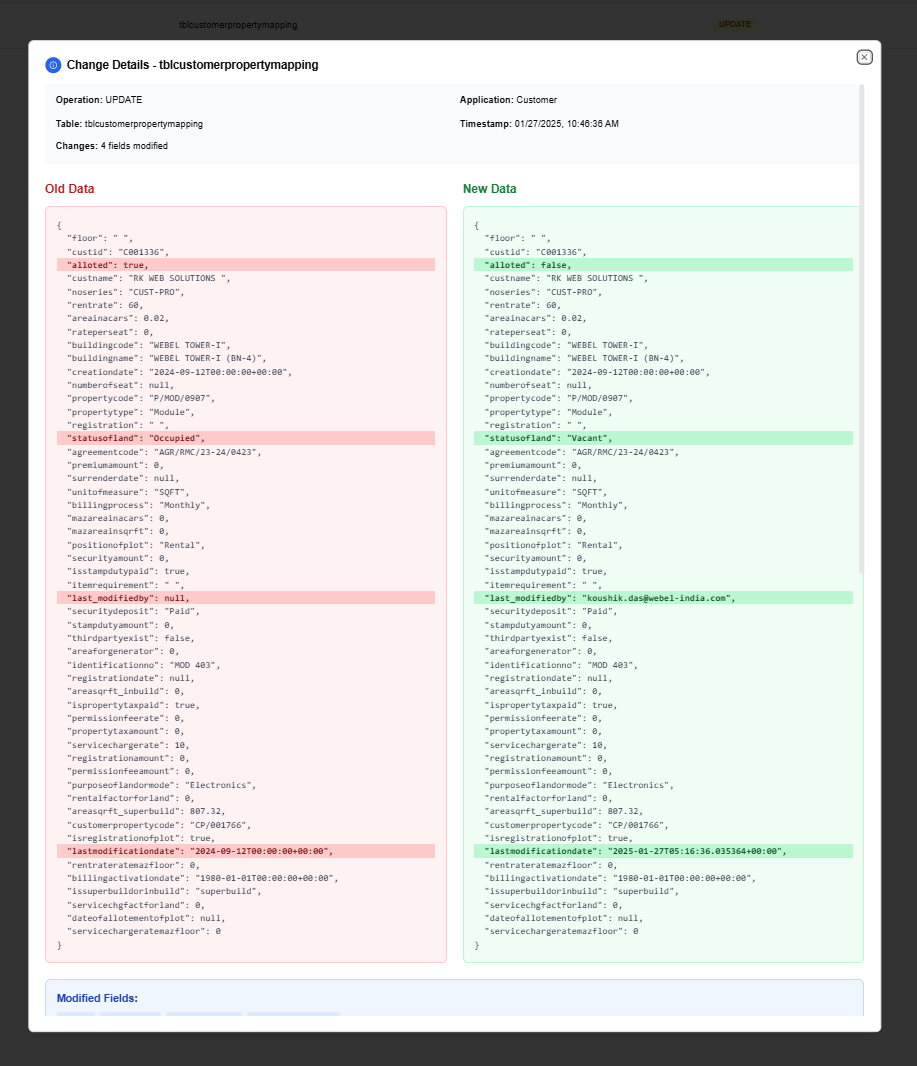Click the UPDATE badge behind the dialog
Viewport: 917px width, 1066px height.
tap(734, 24)
